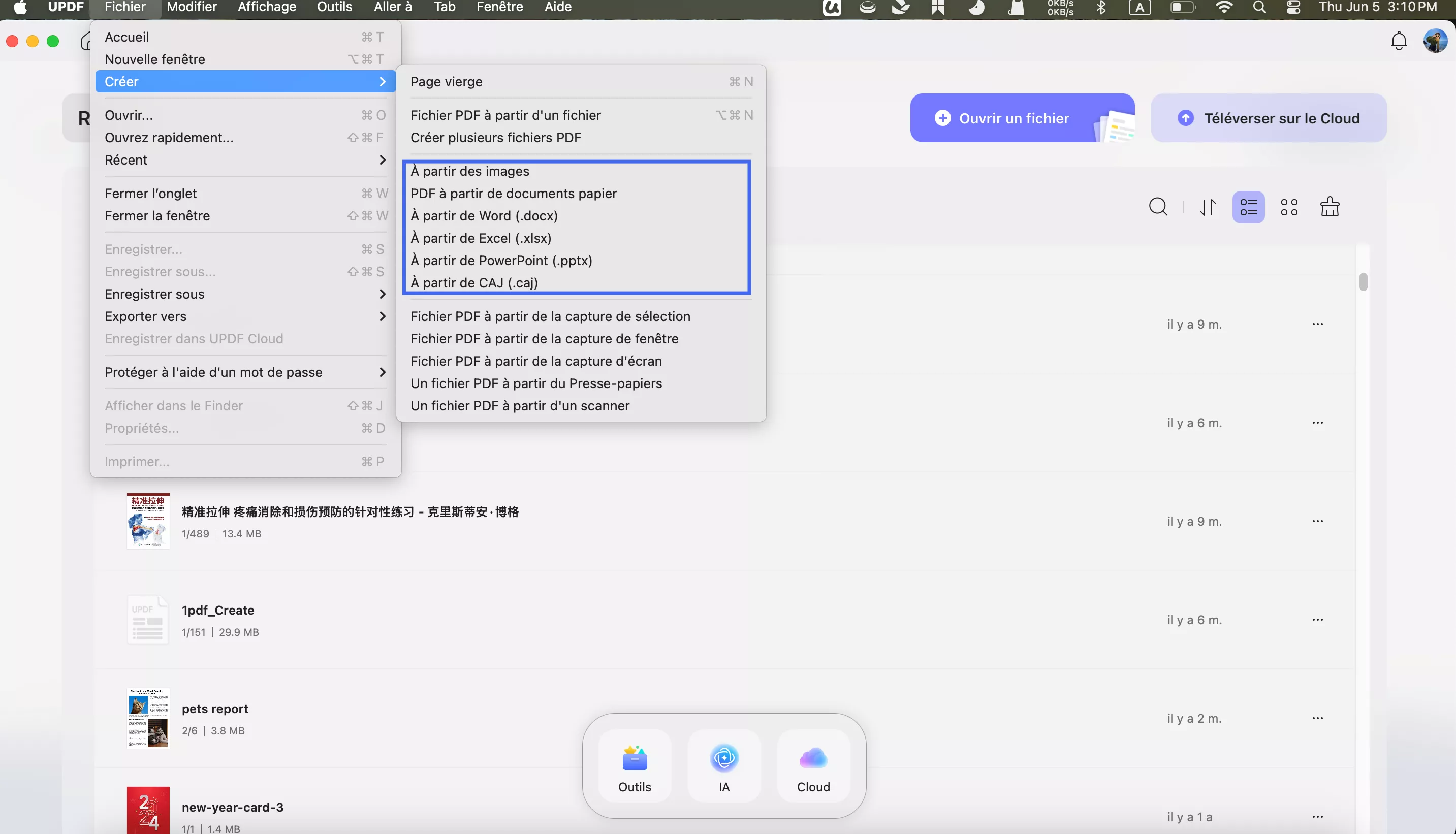
Task: Open the pets report thumbnail
Action: 148,718
